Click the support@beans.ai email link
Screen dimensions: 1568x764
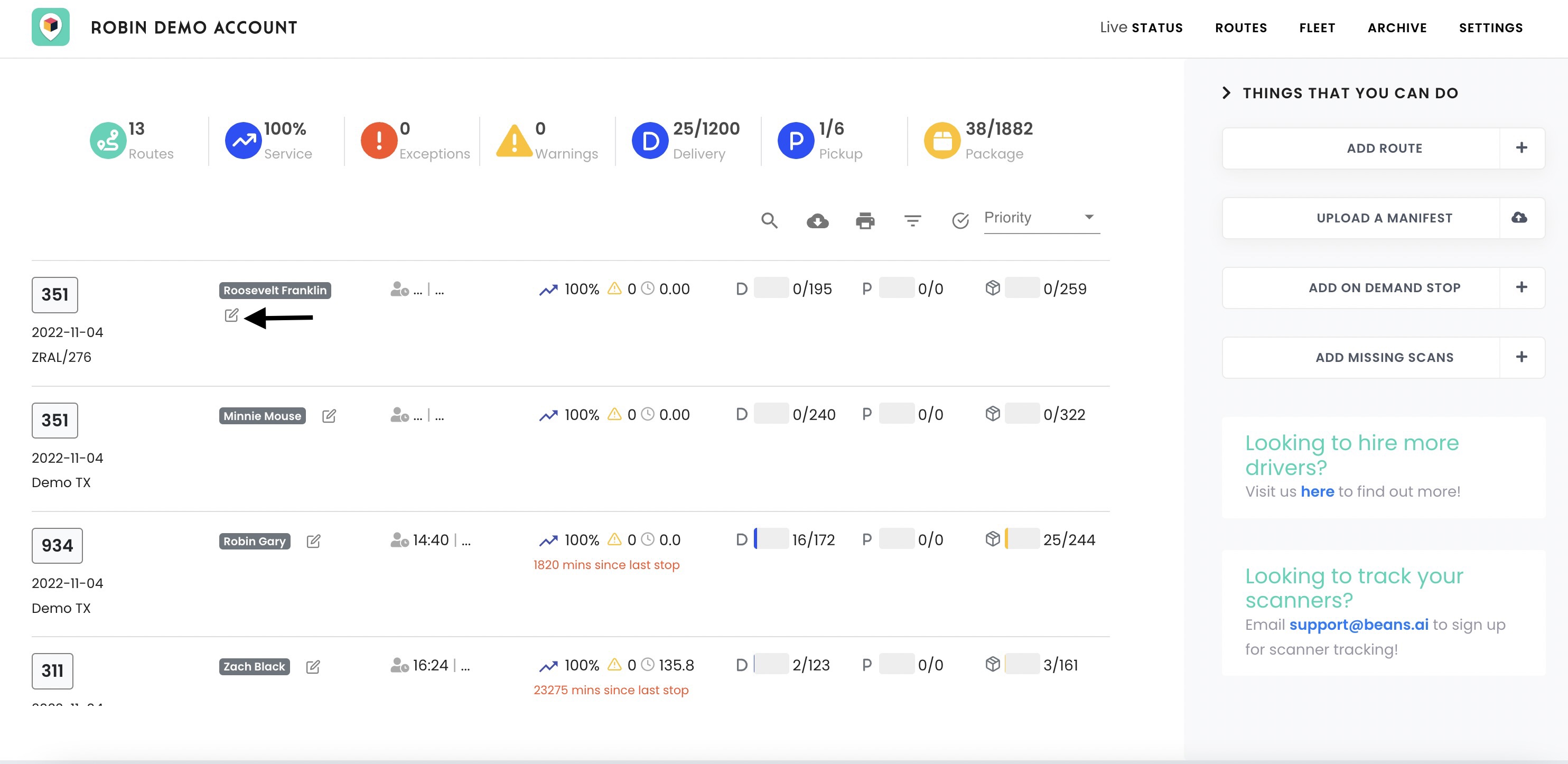click(1359, 625)
